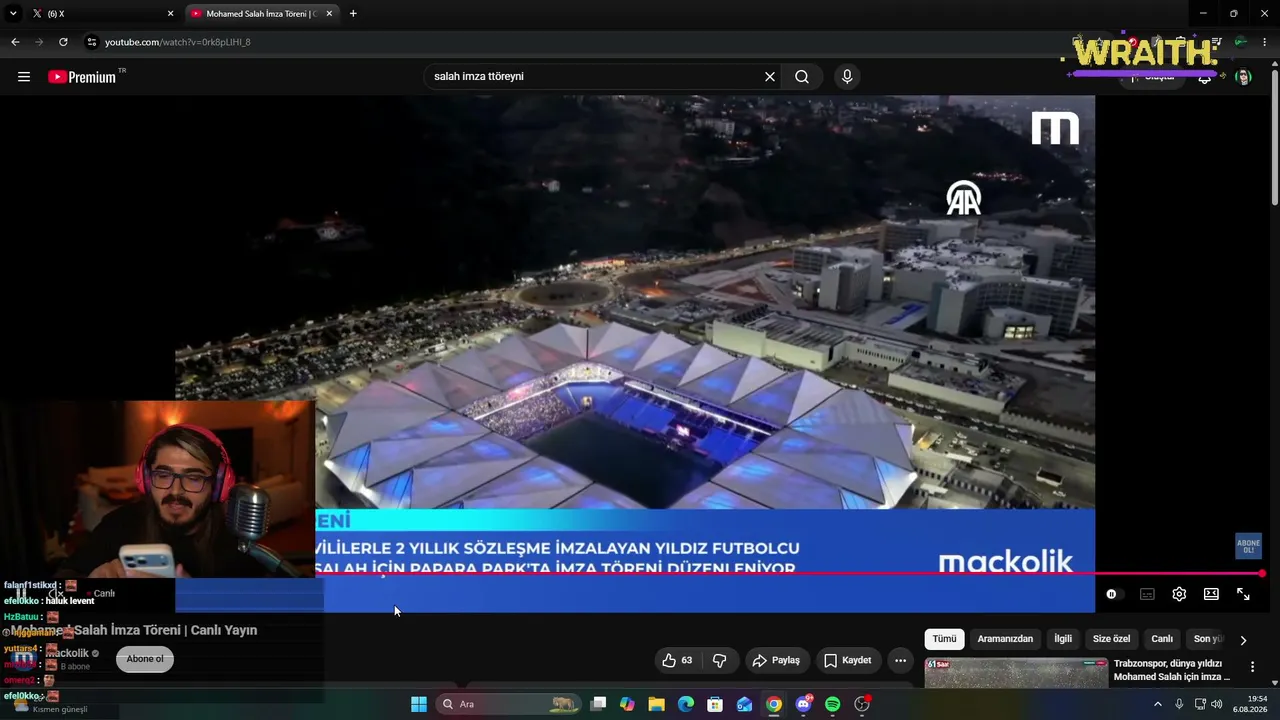Show more filter chips with the arrow
1280x720 pixels.
[x=1243, y=640]
